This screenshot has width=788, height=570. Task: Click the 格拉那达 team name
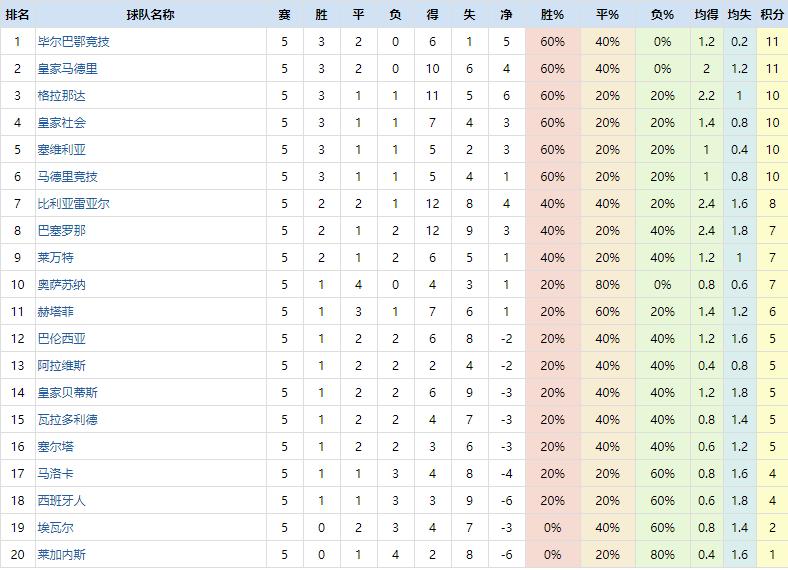tap(61, 96)
